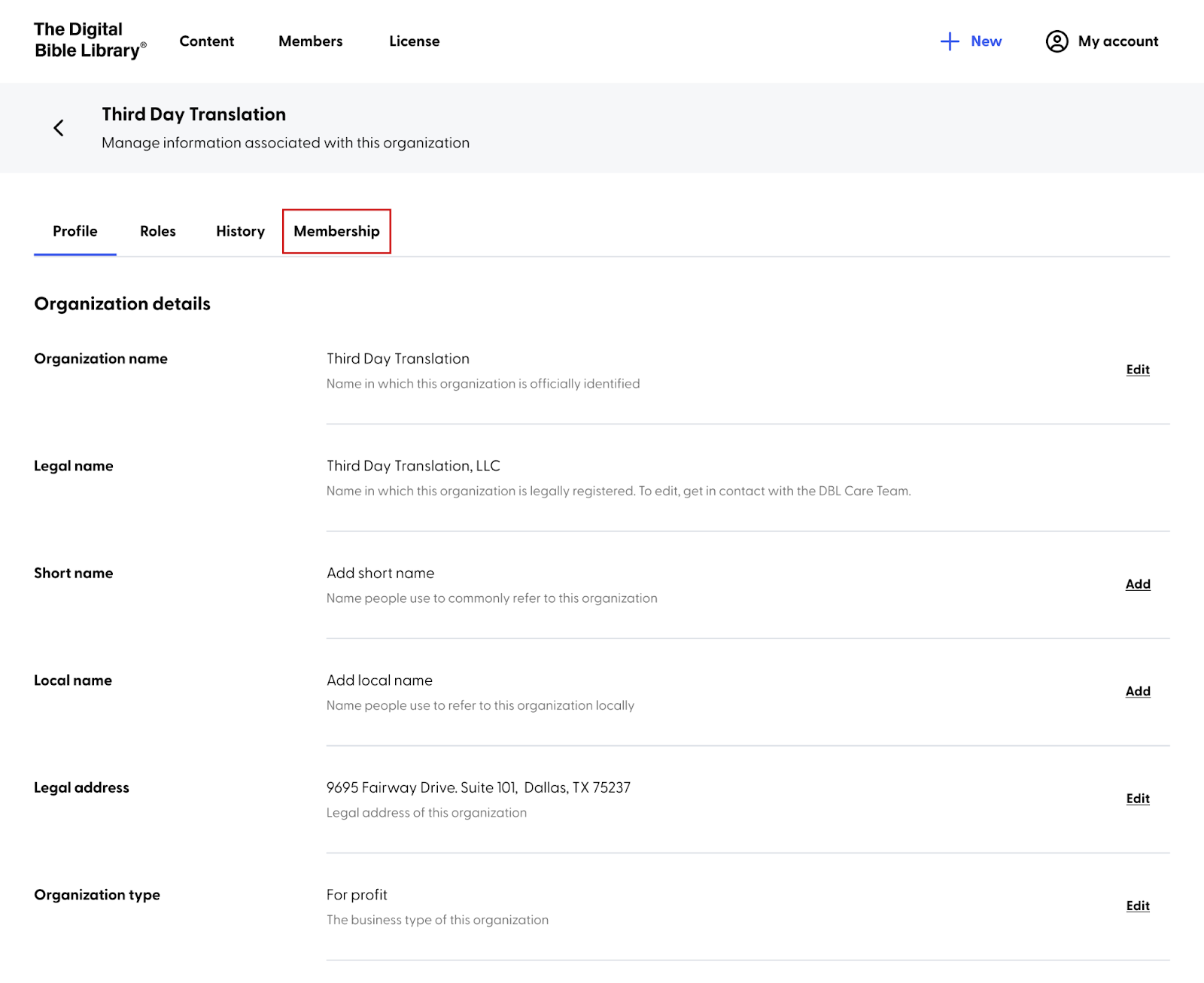1204x983 pixels.
Task: Click 'Third Day Translation, LLC' legal name value
Action: click(413, 466)
